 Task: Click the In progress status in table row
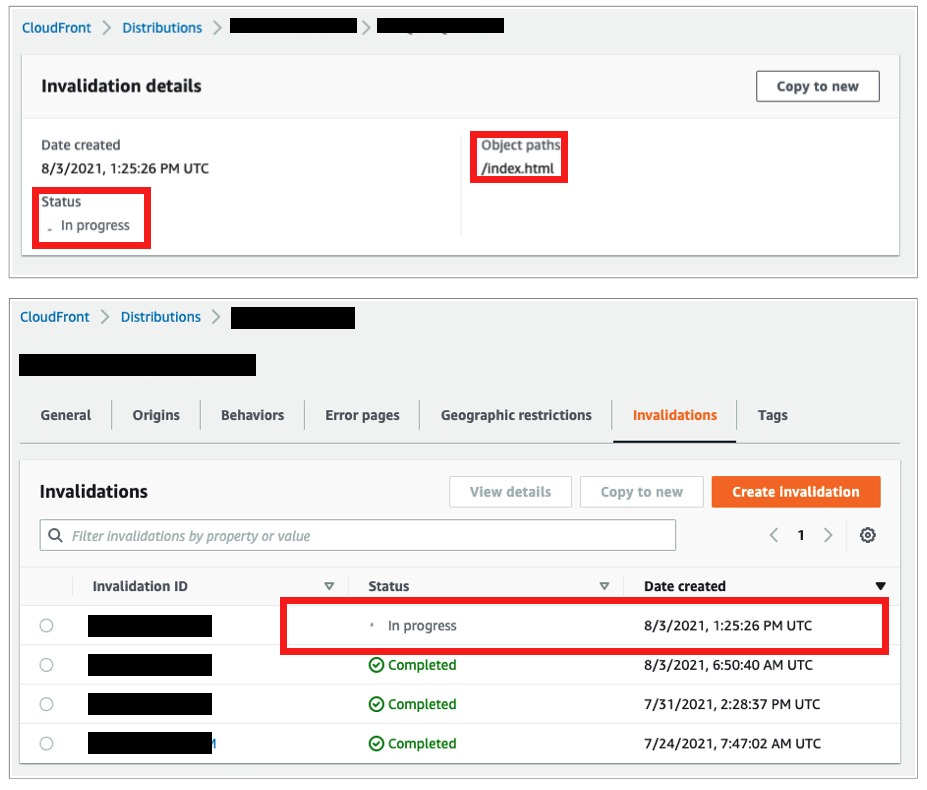click(422, 626)
